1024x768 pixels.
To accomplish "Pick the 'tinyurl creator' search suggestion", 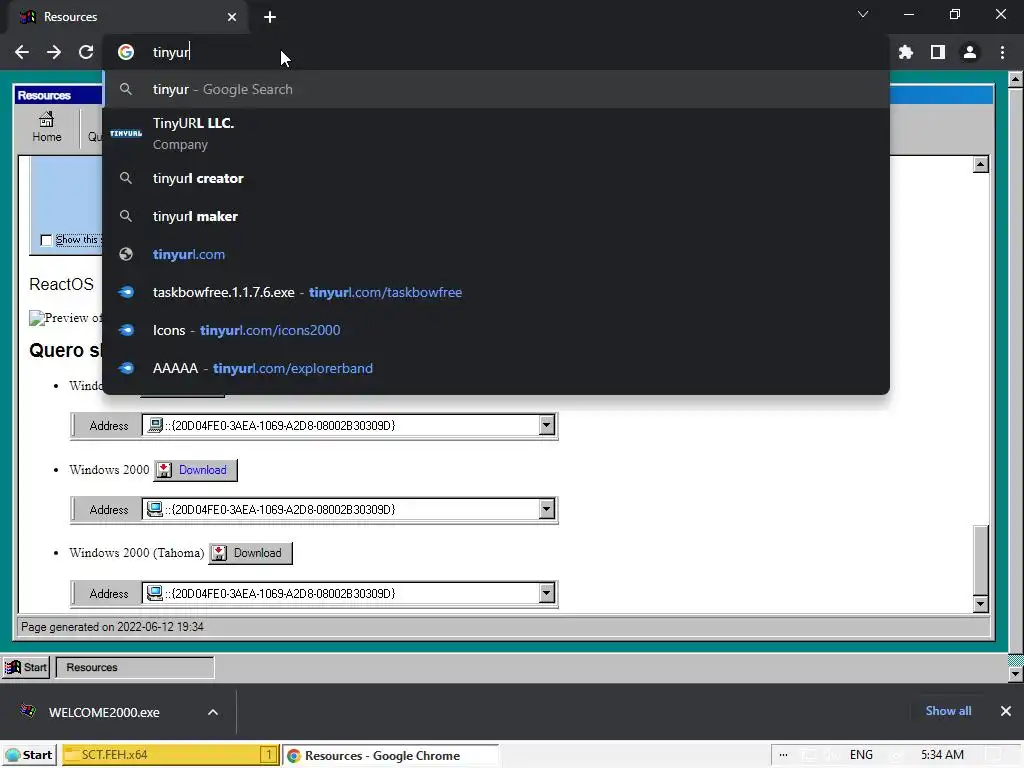I will click(496, 178).
